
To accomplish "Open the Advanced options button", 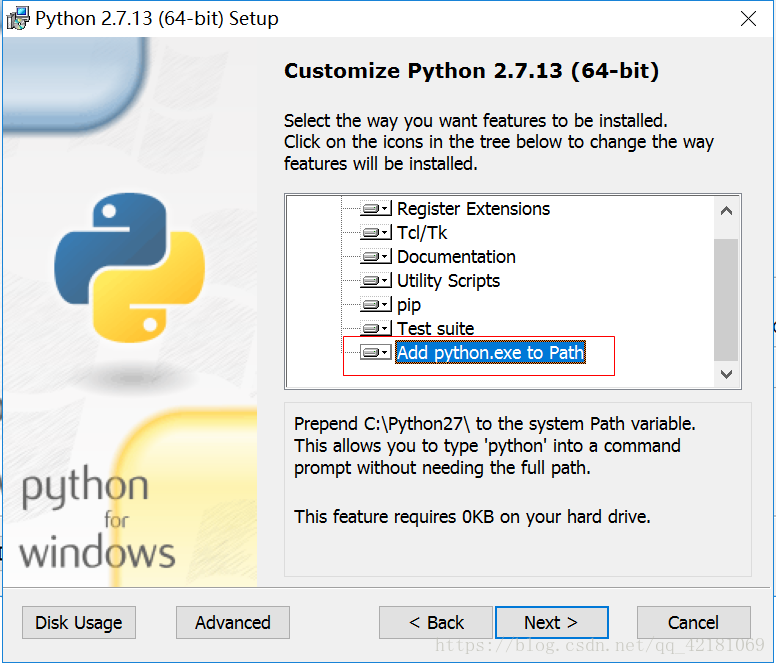I will pyautogui.click(x=233, y=622).
